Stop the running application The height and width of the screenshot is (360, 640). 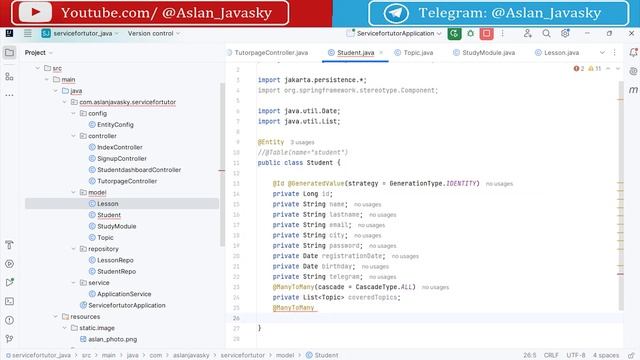(487, 33)
